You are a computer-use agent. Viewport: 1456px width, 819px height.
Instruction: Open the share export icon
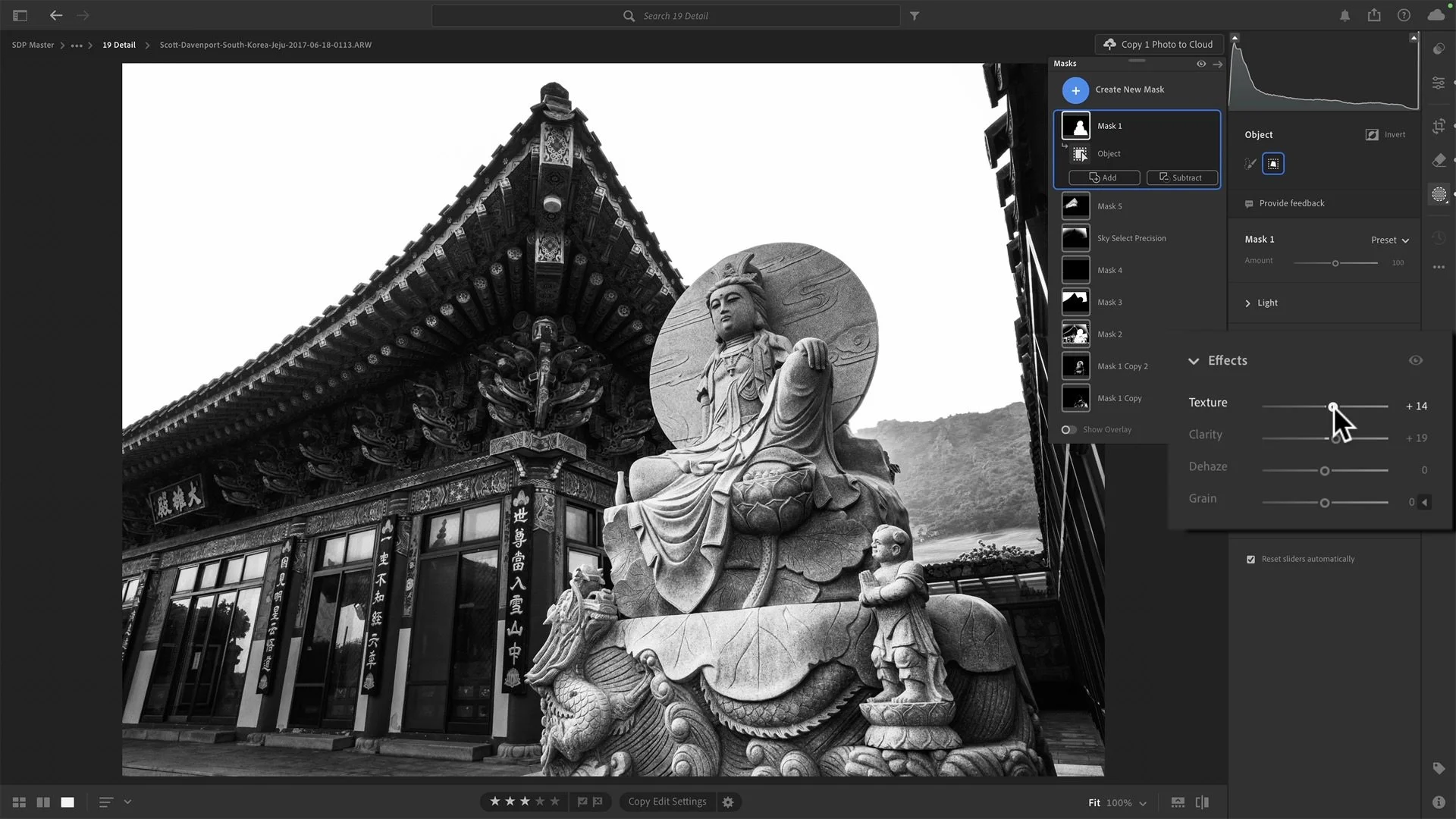pyautogui.click(x=1374, y=15)
